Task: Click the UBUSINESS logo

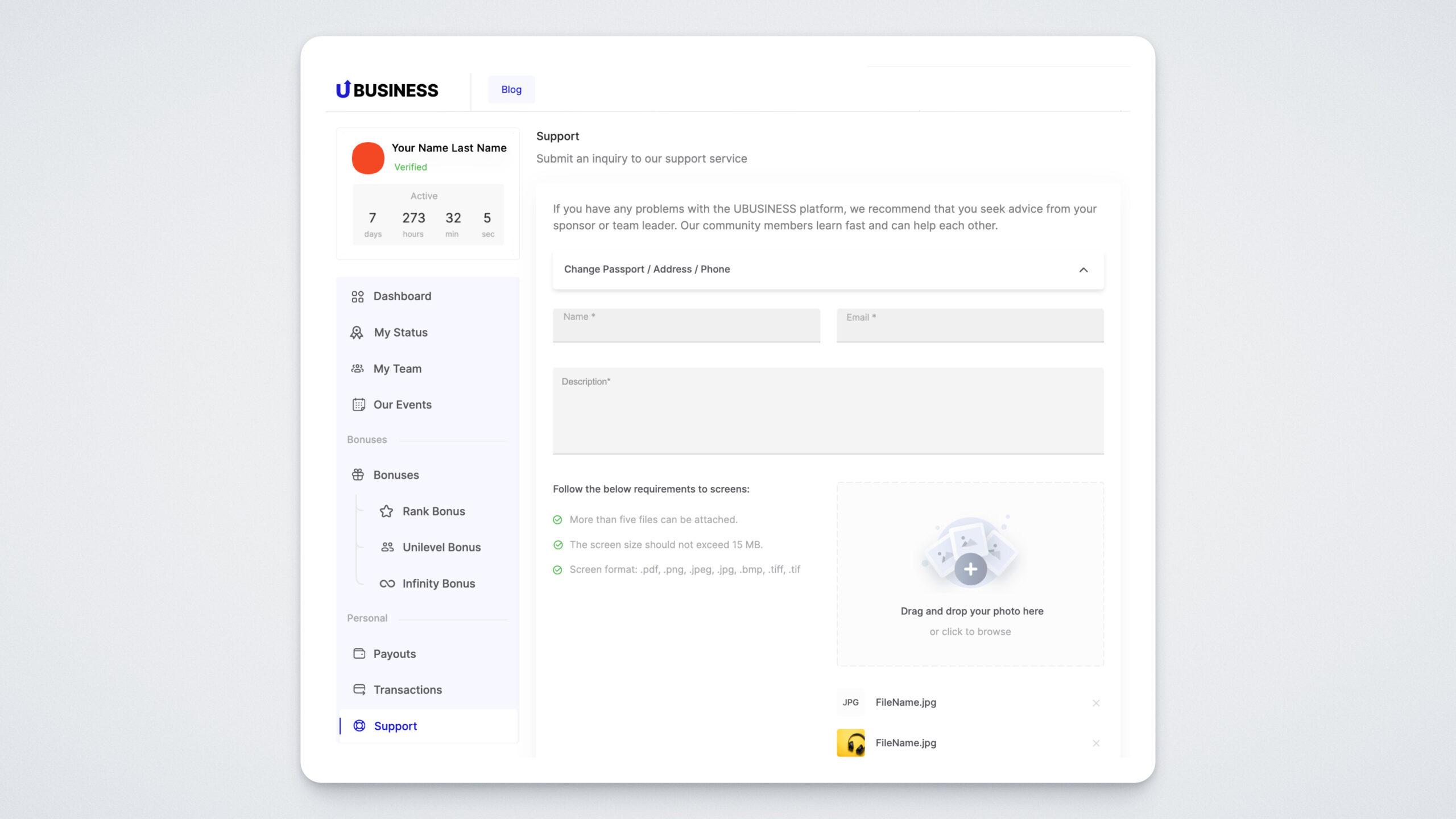Action: (x=387, y=90)
